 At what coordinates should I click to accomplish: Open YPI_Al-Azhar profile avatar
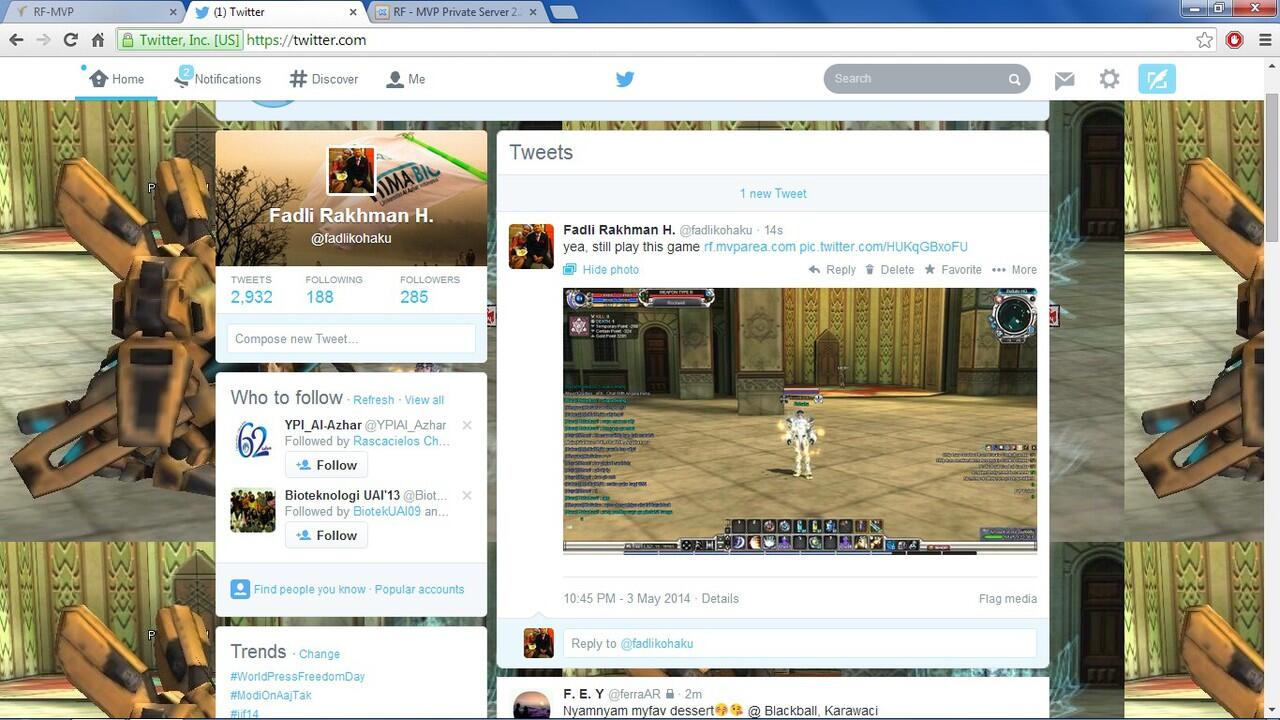[253, 440]
